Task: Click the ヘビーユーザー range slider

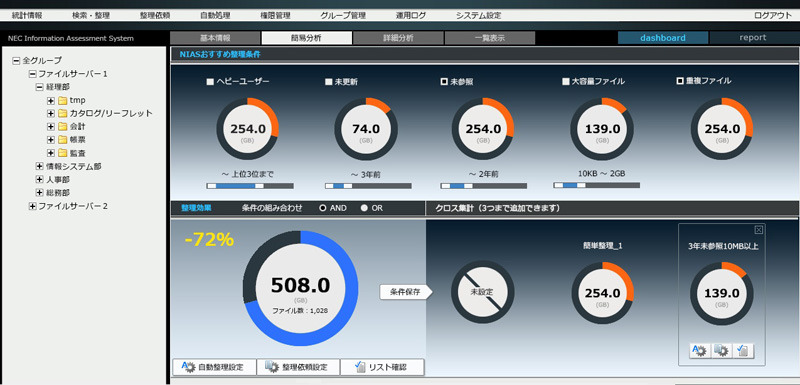Action: click(x=250, y=186)
